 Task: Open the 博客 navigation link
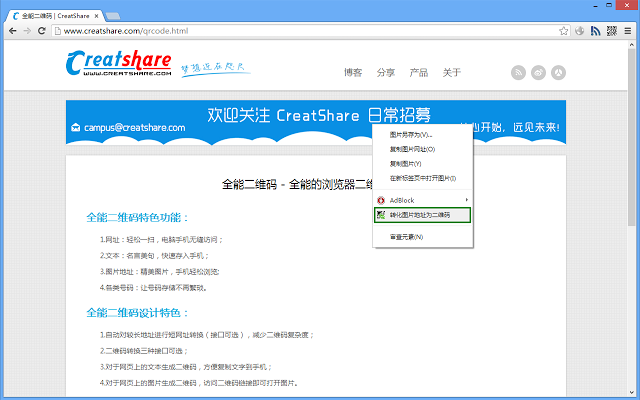coord(353,73)
